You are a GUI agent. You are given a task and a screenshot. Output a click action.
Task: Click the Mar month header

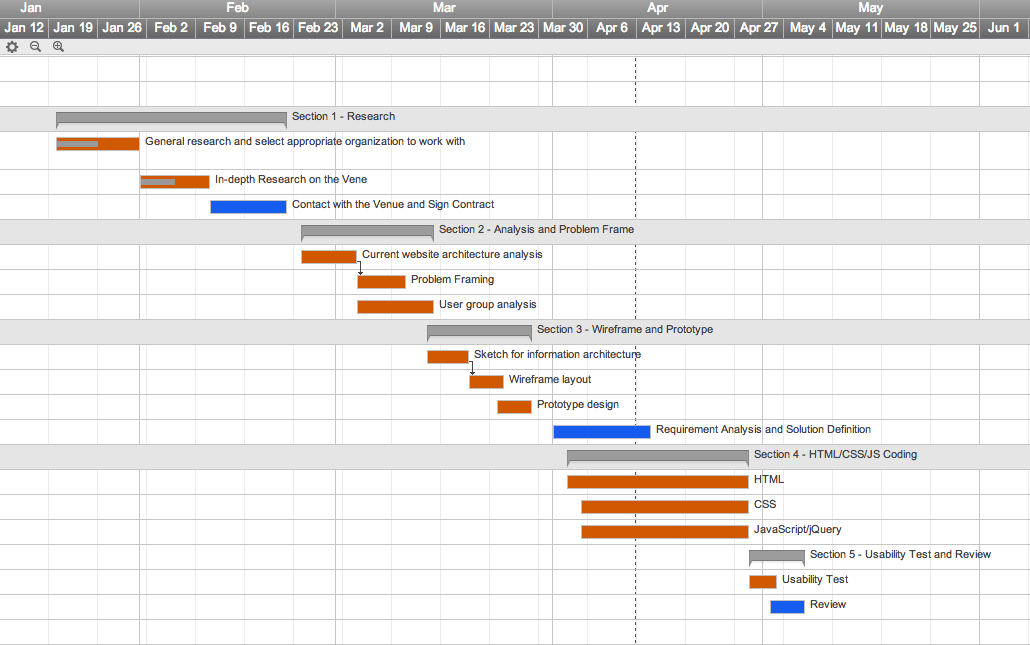[x=444, y=8]
